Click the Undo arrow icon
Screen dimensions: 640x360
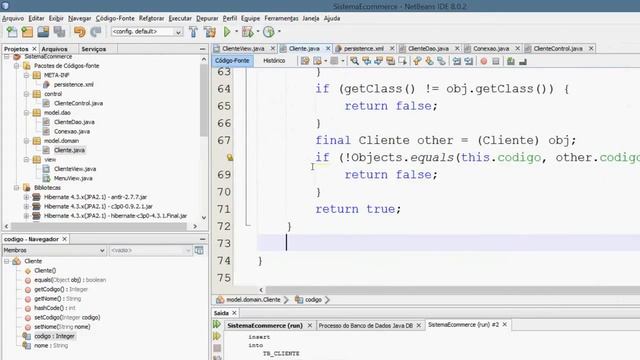(80, 32)
